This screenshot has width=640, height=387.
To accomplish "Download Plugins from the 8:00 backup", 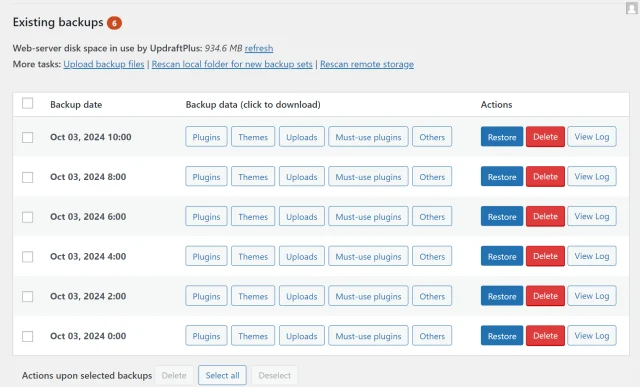I will [x=206, y=176].
